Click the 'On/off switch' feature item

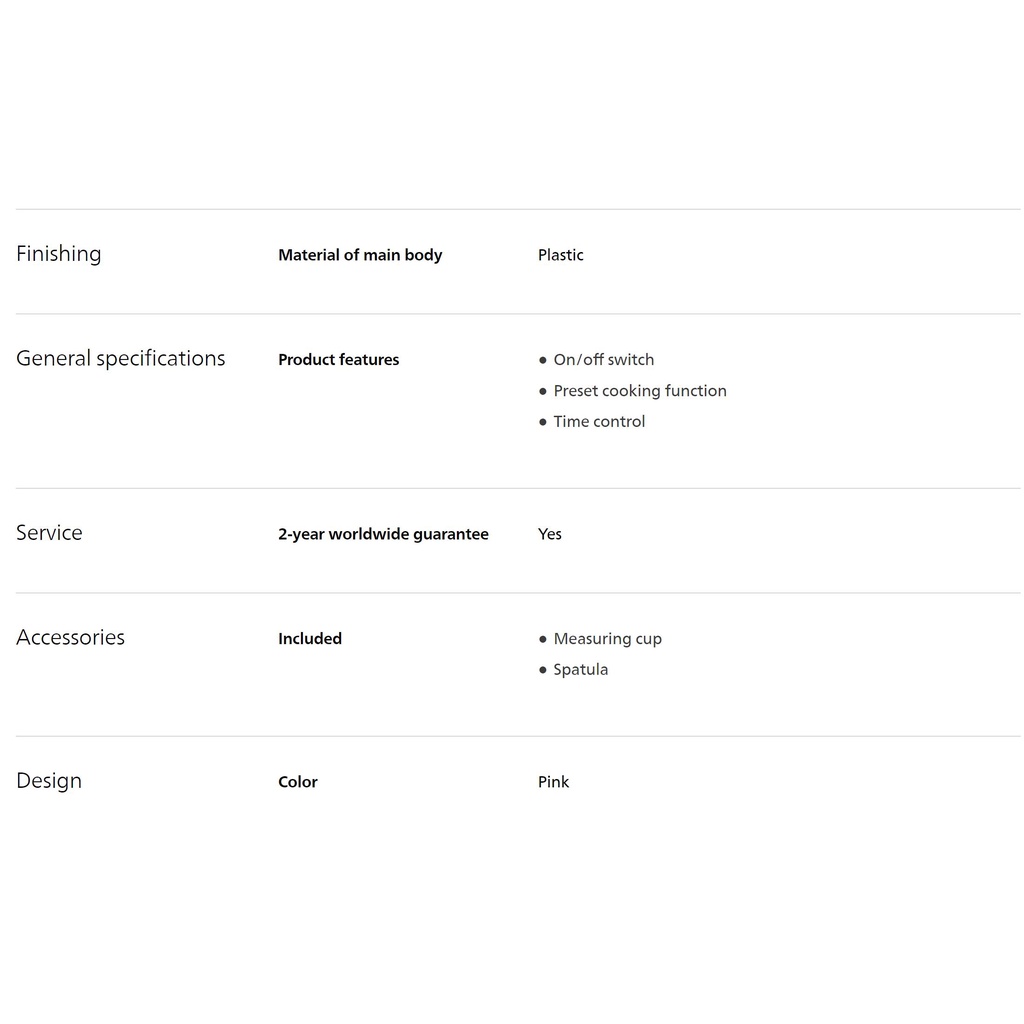pos(603,360)
